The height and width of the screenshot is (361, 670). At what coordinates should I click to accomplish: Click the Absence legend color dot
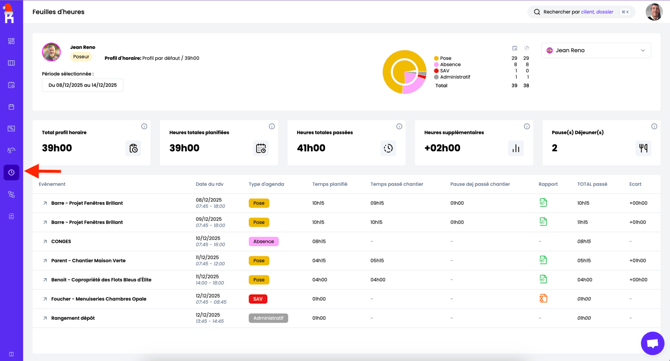(436, 65)
